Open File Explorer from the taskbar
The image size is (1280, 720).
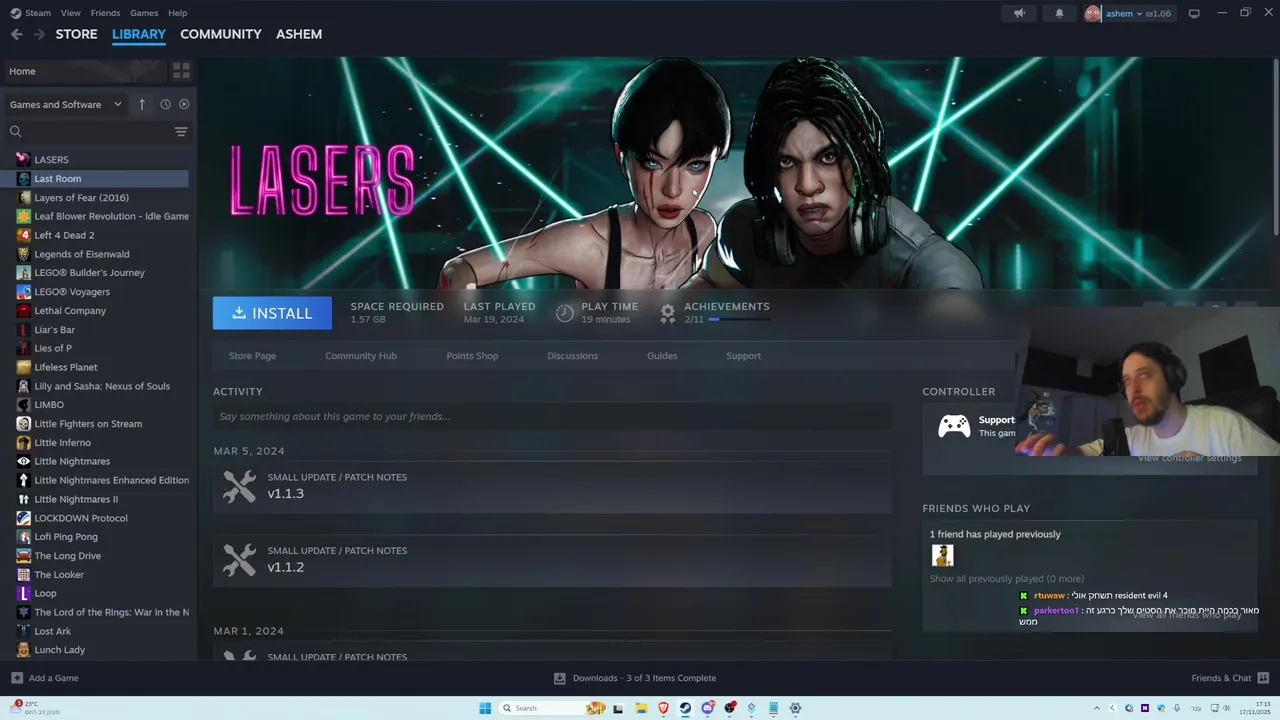(x=641, y=708)
